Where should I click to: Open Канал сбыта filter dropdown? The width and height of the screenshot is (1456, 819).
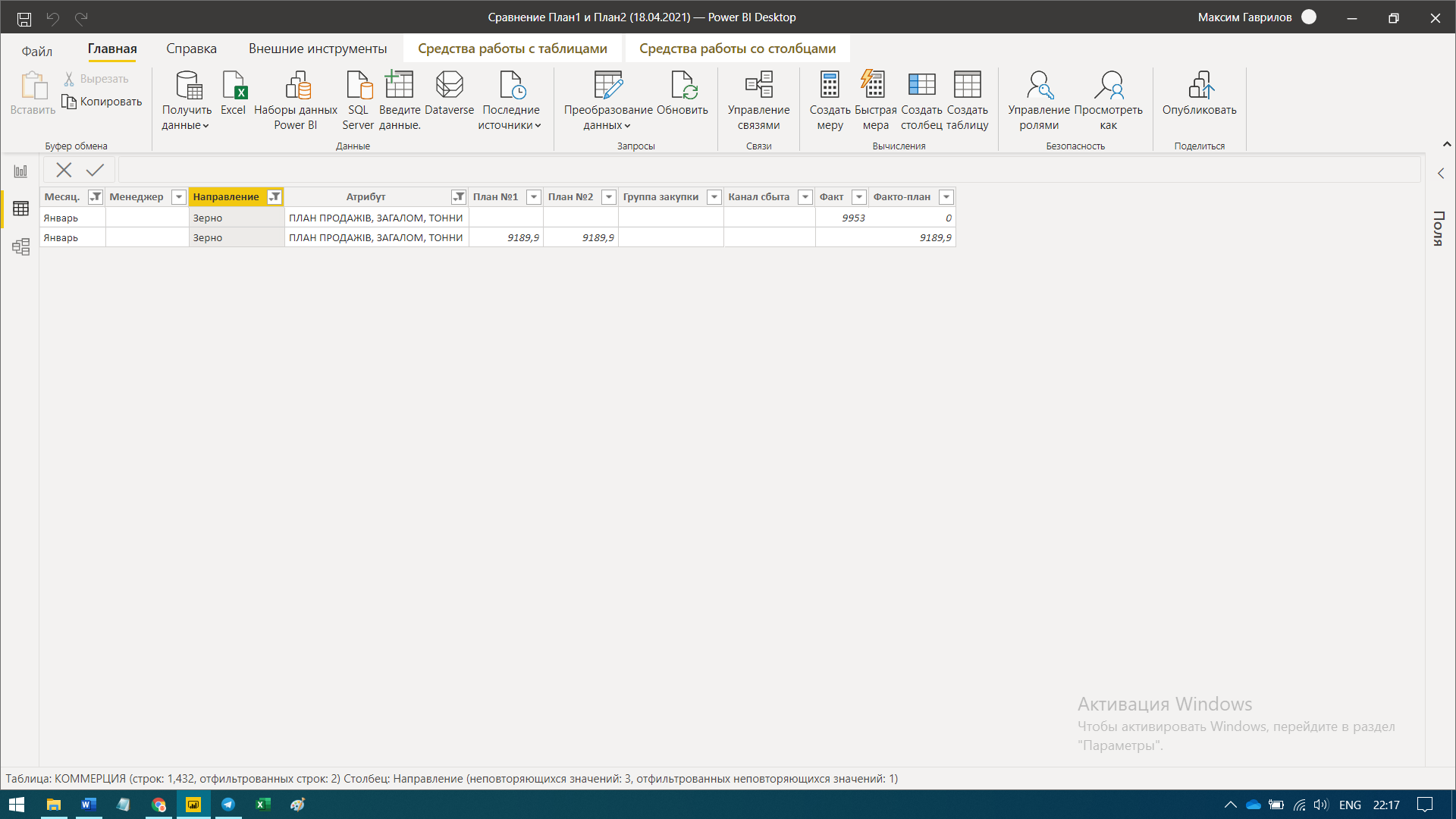[x=805, y=197]
